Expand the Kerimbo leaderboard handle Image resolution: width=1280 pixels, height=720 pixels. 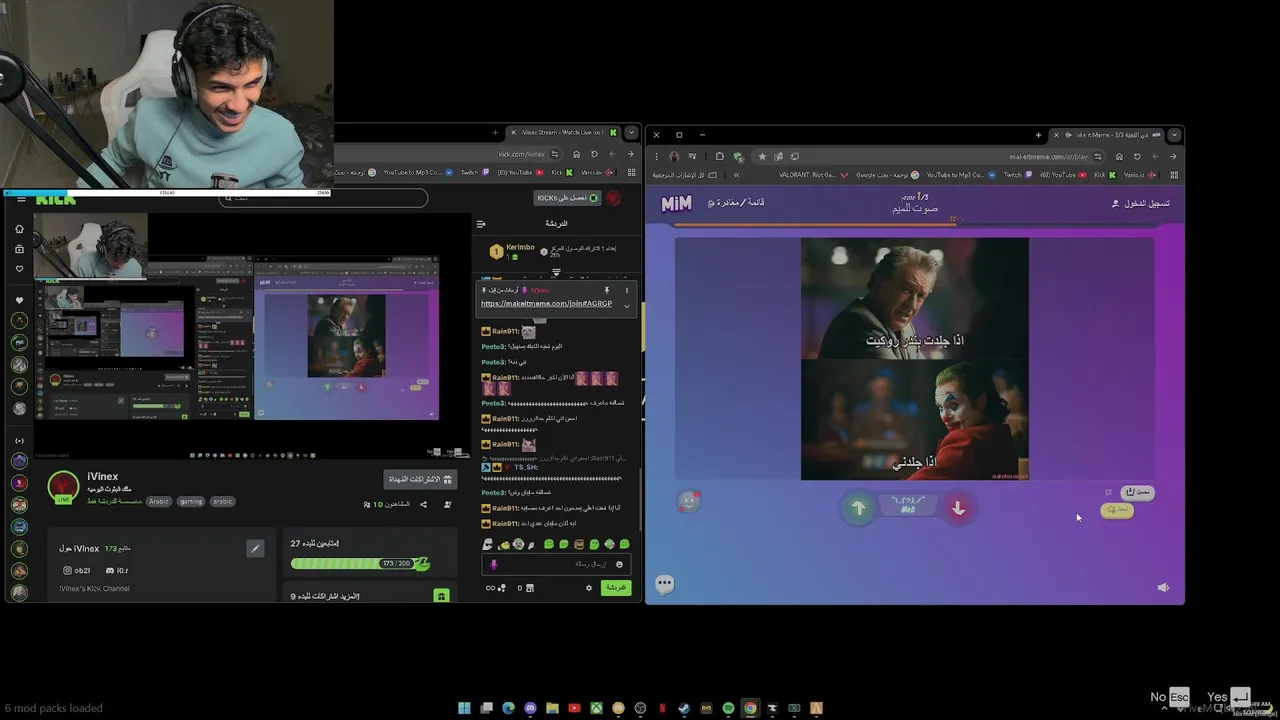coord(556,272)
